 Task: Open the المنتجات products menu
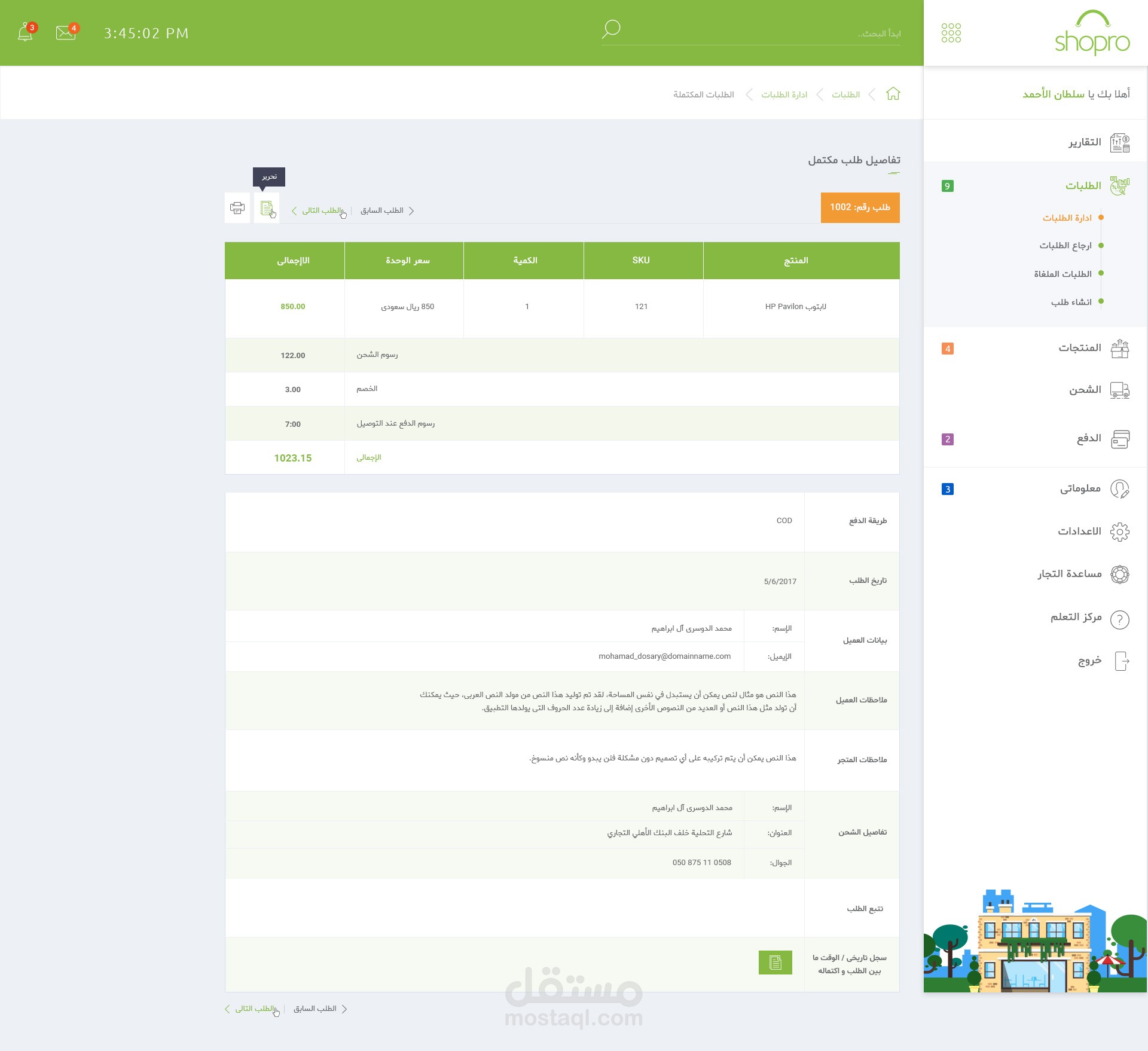(1079, 348)
